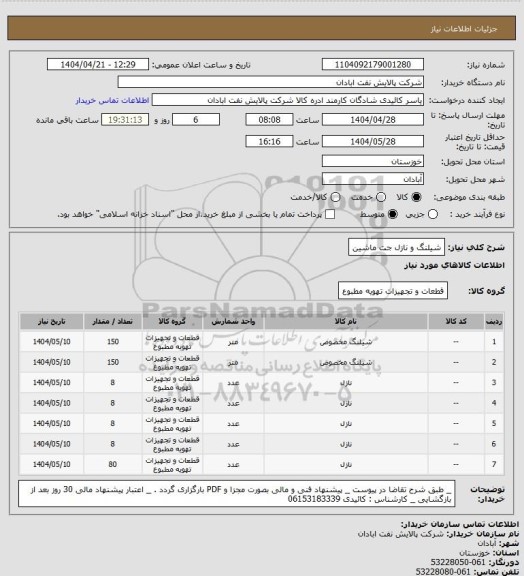The image size is (524, 576).
Task: Select the خدمت radio button
Action: [x=381, y=197]
